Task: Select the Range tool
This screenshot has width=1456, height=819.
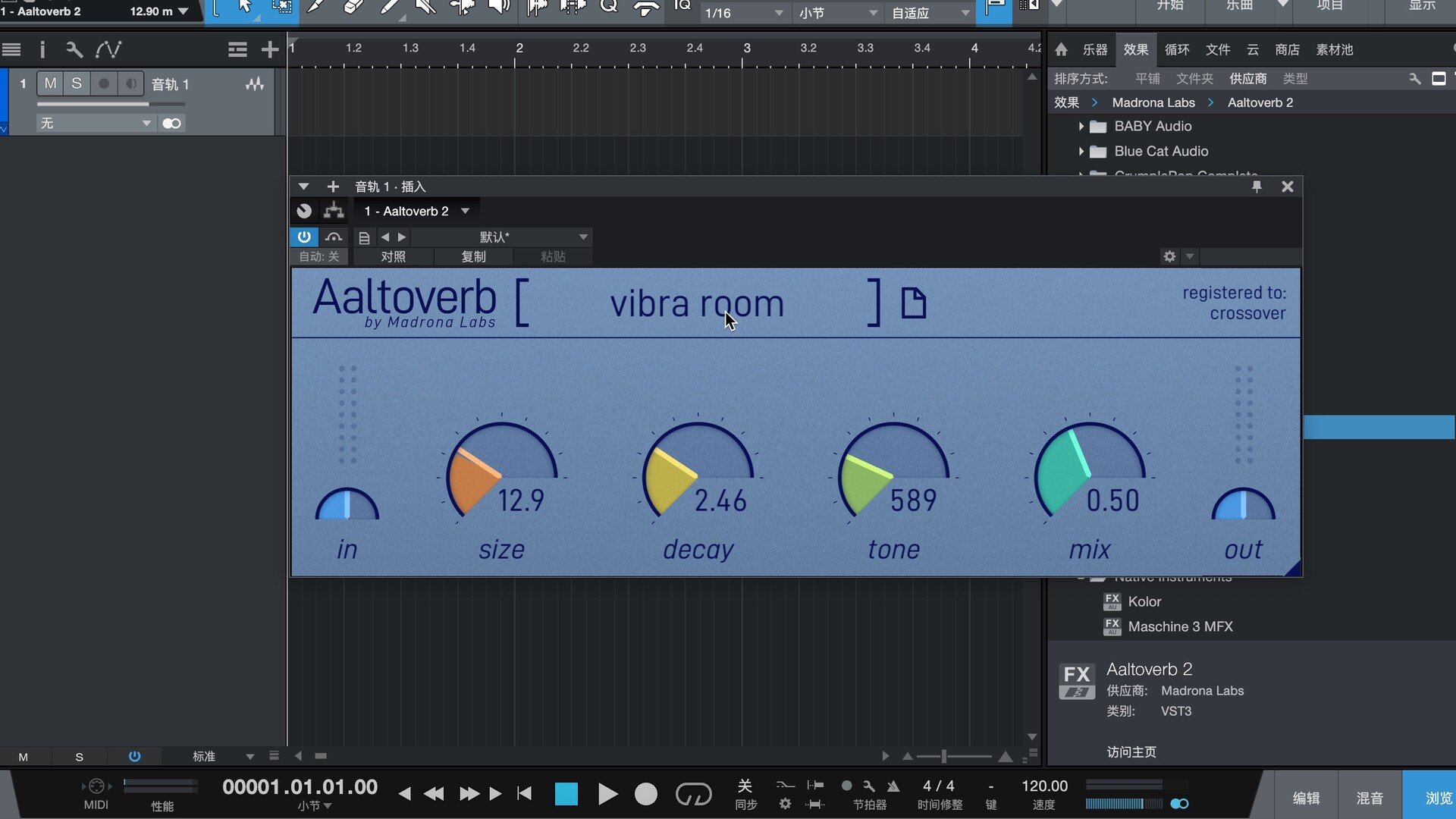Action: [281, 8]
